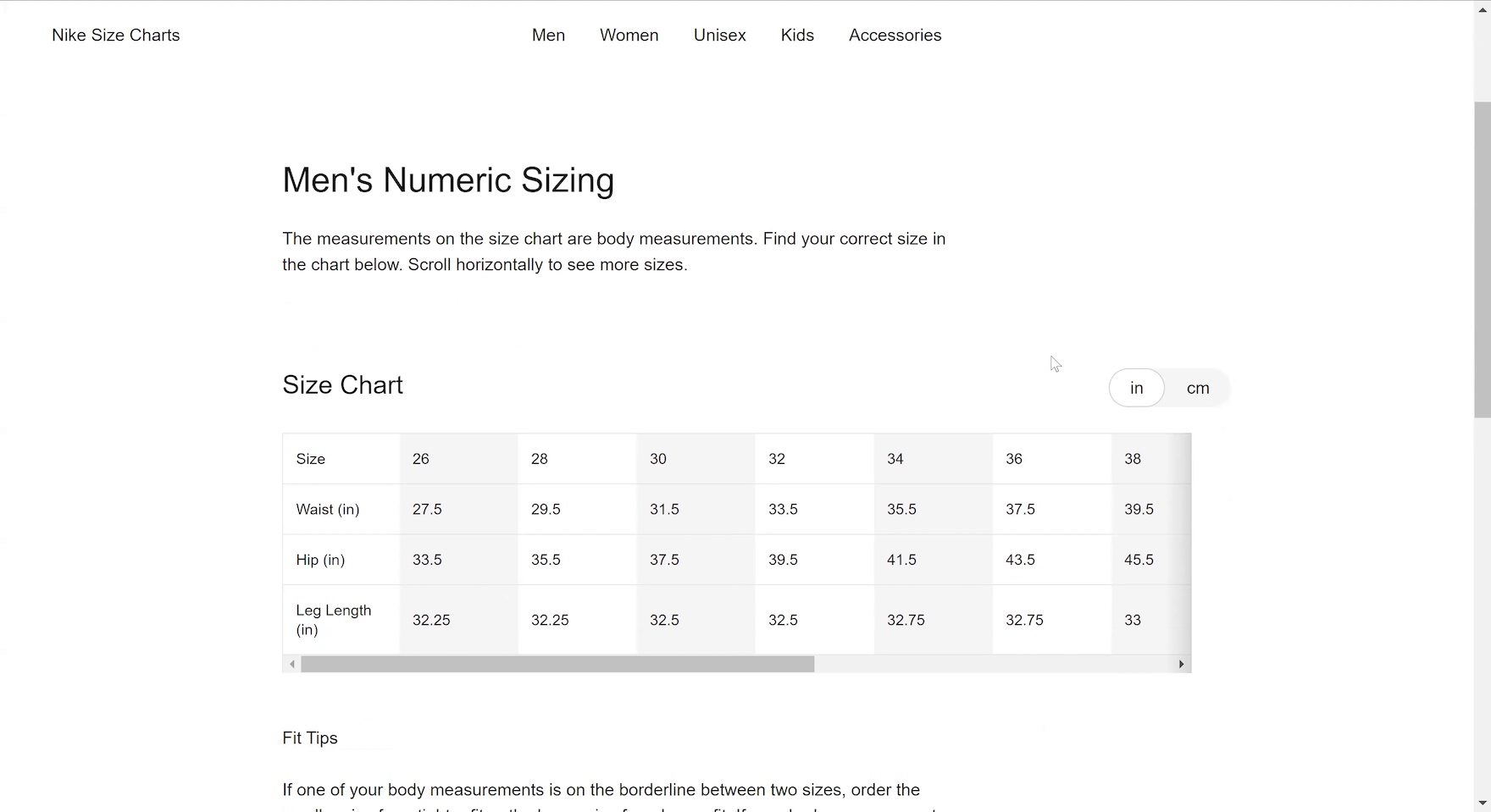Click the empty track right of table scrollbar thumb
1491x812 pixels.
pyautogui.click(x=991, y=664)
